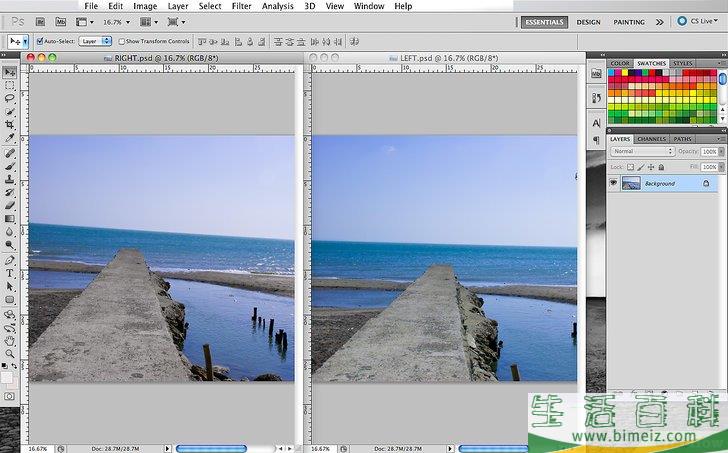Hide the Background layer with eye icon
The height and width of the screenshot is (453, 728).
pyautogui.click(x=612, y=184)
